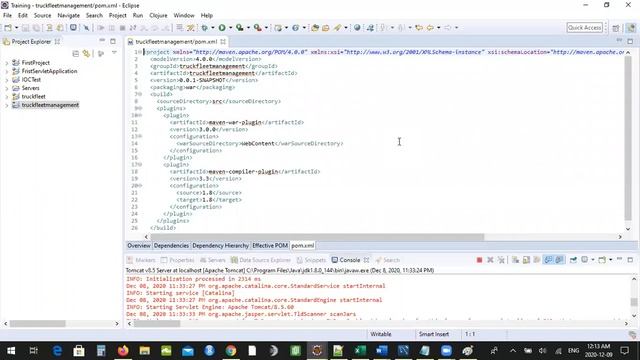Image resolution: width=640 pixels, height=360 pixels.
Task: Click Remove Launch X icon in Console
Action: pyautogui.click(x=490, y=260)
